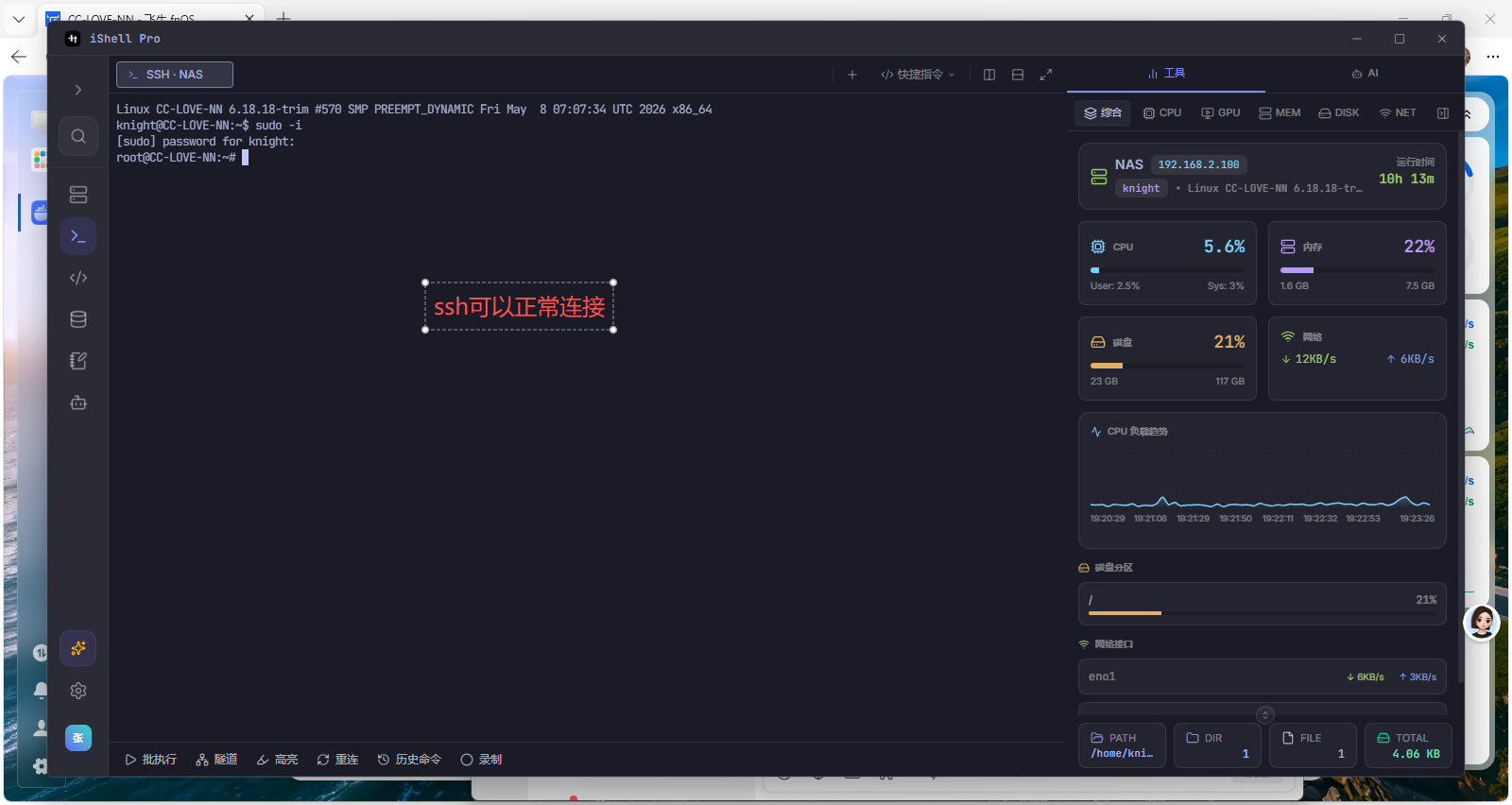Open the server list sidebar icon
Screen dimensions: 1512x805
coord(78,195)
